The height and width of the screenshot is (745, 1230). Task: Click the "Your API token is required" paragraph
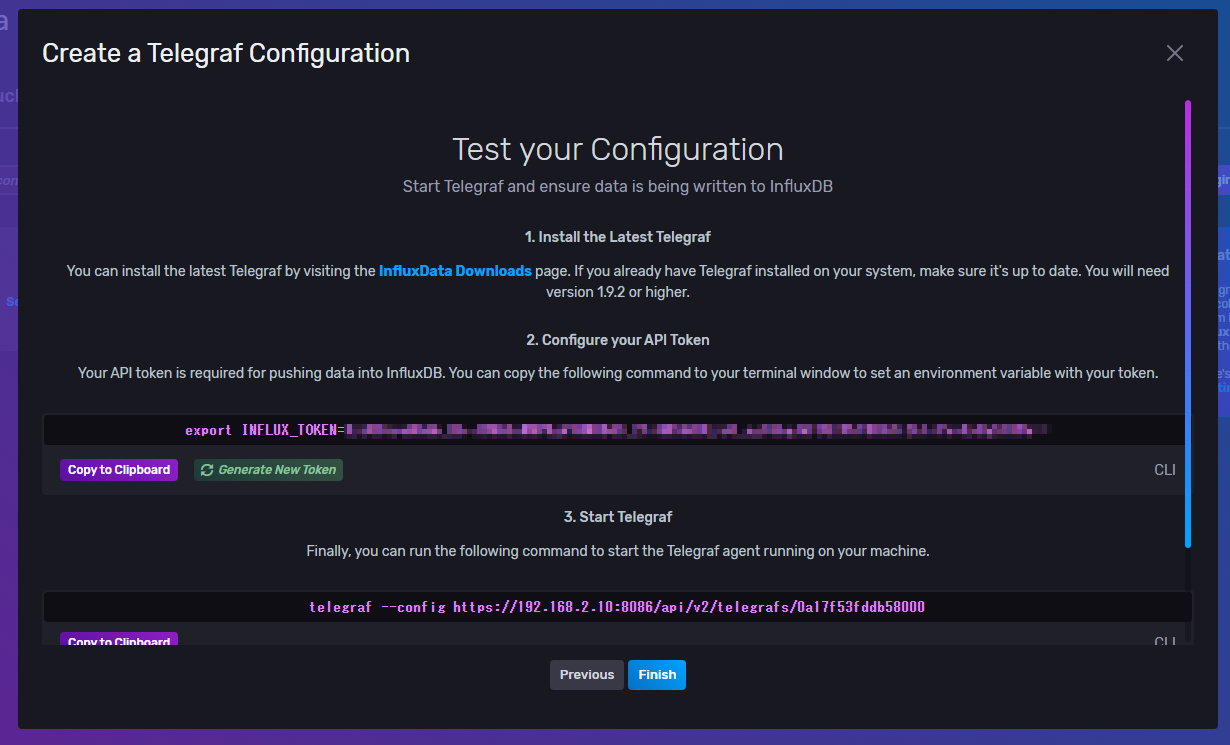(618, 373)
